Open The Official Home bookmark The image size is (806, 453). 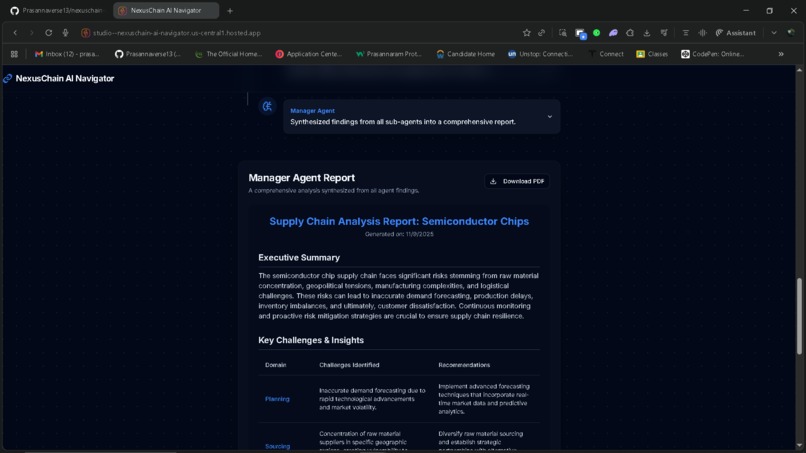tap(228, 54)
